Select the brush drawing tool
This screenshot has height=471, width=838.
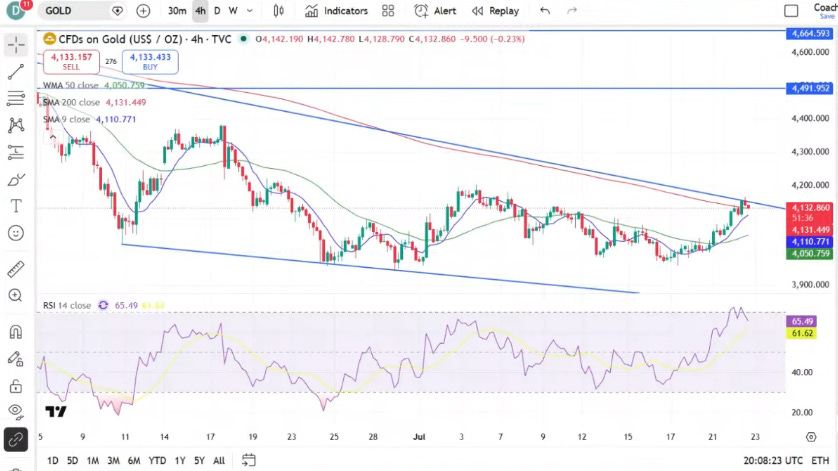[16, 180]
